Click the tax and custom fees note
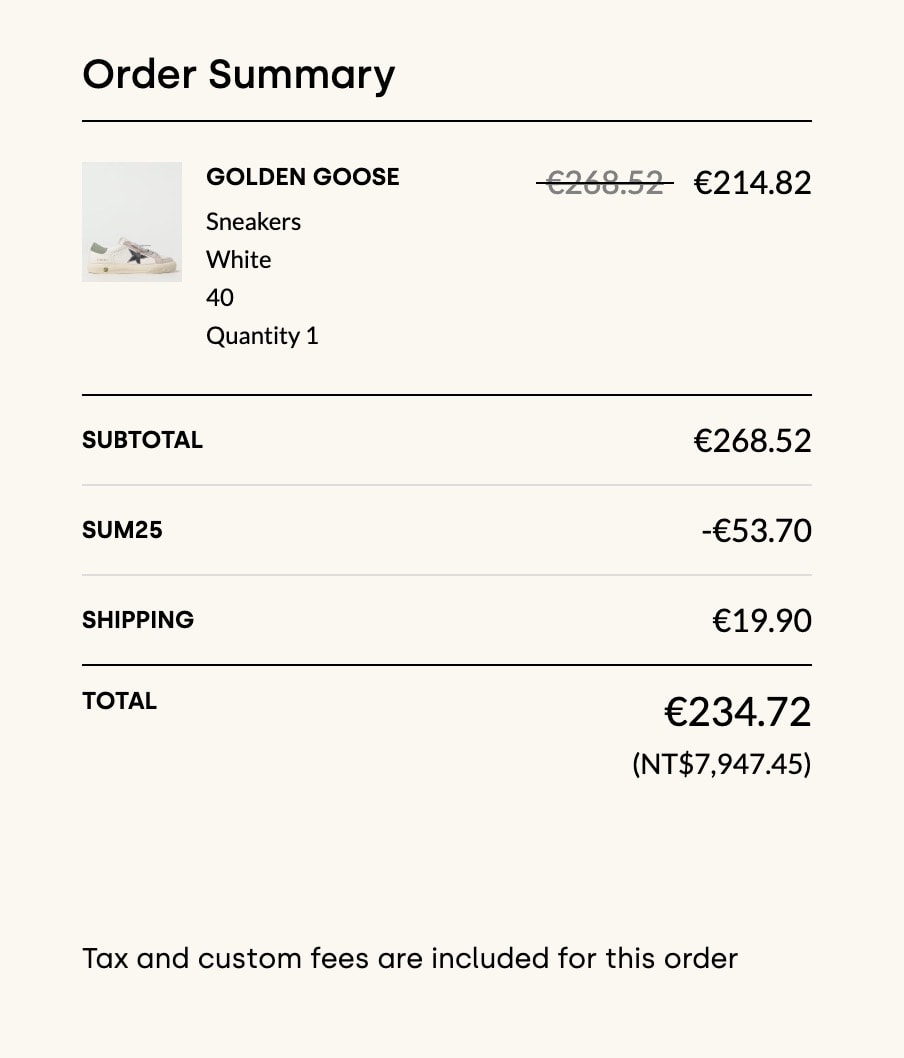Screen dimensions: 904x1058 pyautogui.click(x=410, y=958)
